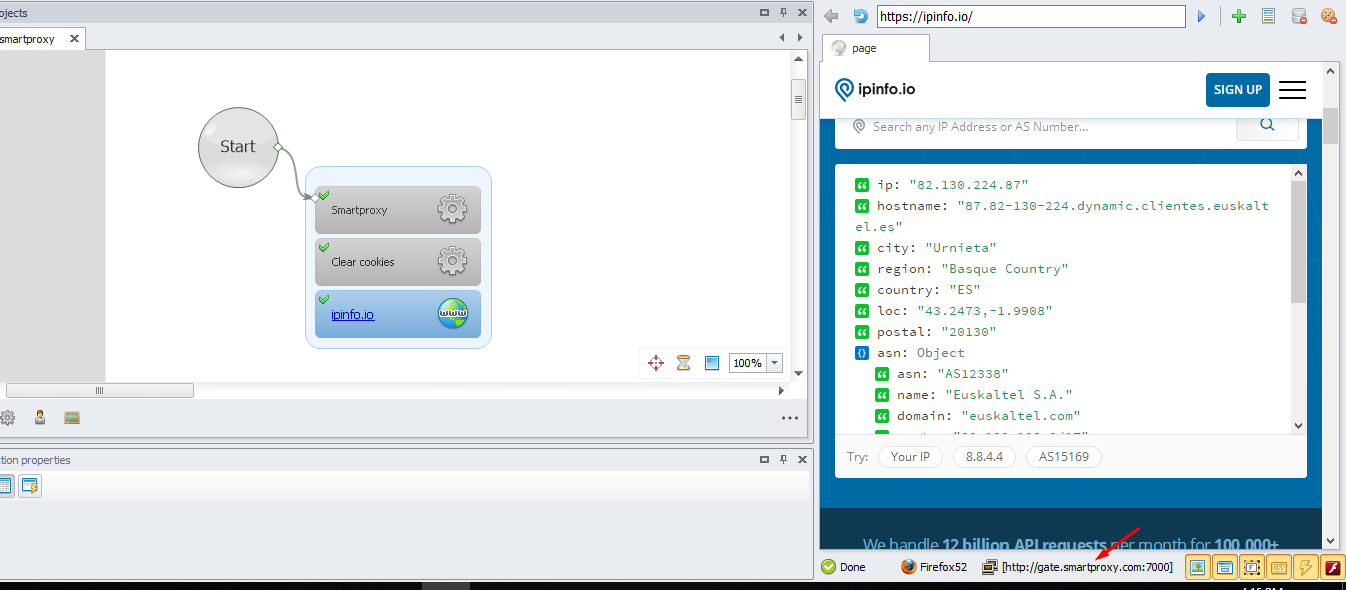
Task: Click the red crosshair center icon
Action: 656,363
